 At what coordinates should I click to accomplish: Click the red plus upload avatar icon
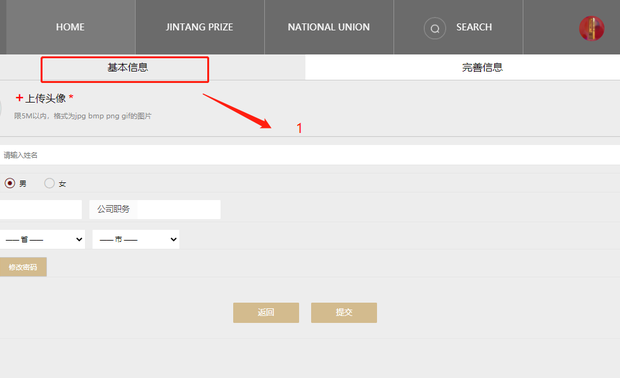[19, 98]
